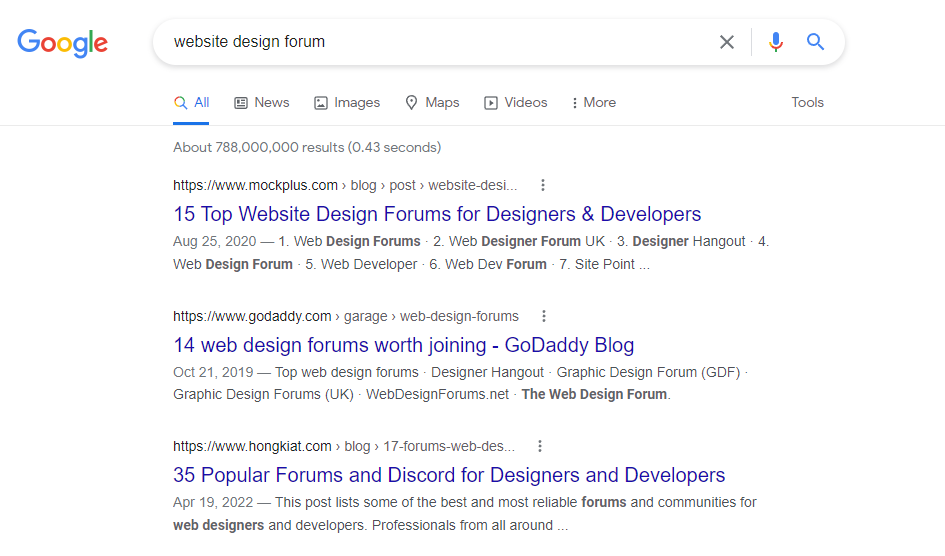Switch to the Images tab
Viewport: 945px width, 556px height.
tap(347, 102)
